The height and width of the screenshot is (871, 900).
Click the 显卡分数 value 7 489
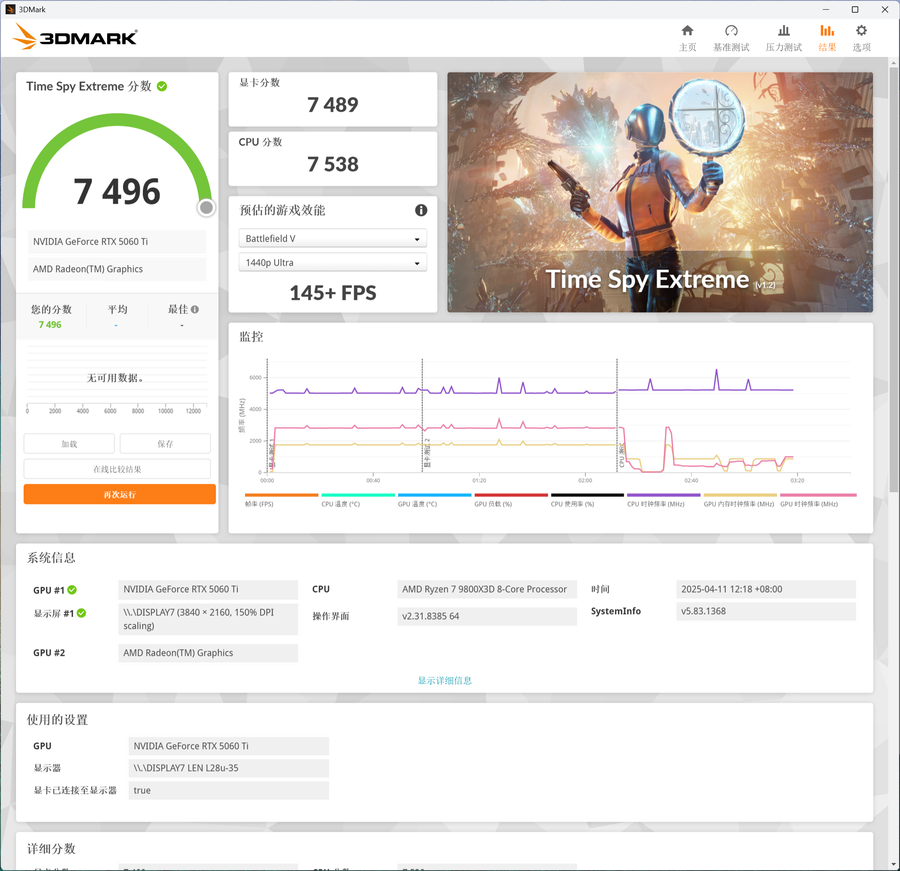[x=332, y=104]
